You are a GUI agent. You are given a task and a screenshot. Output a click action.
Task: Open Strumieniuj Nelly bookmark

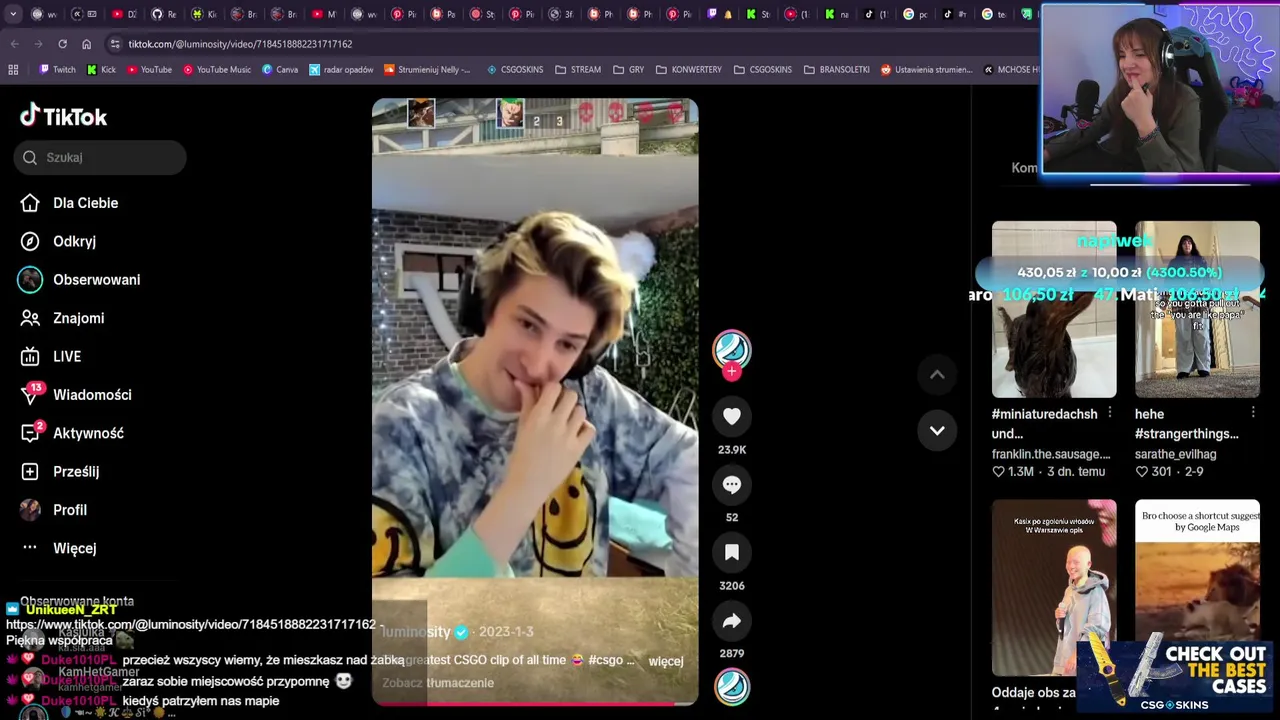pos(427,70)
